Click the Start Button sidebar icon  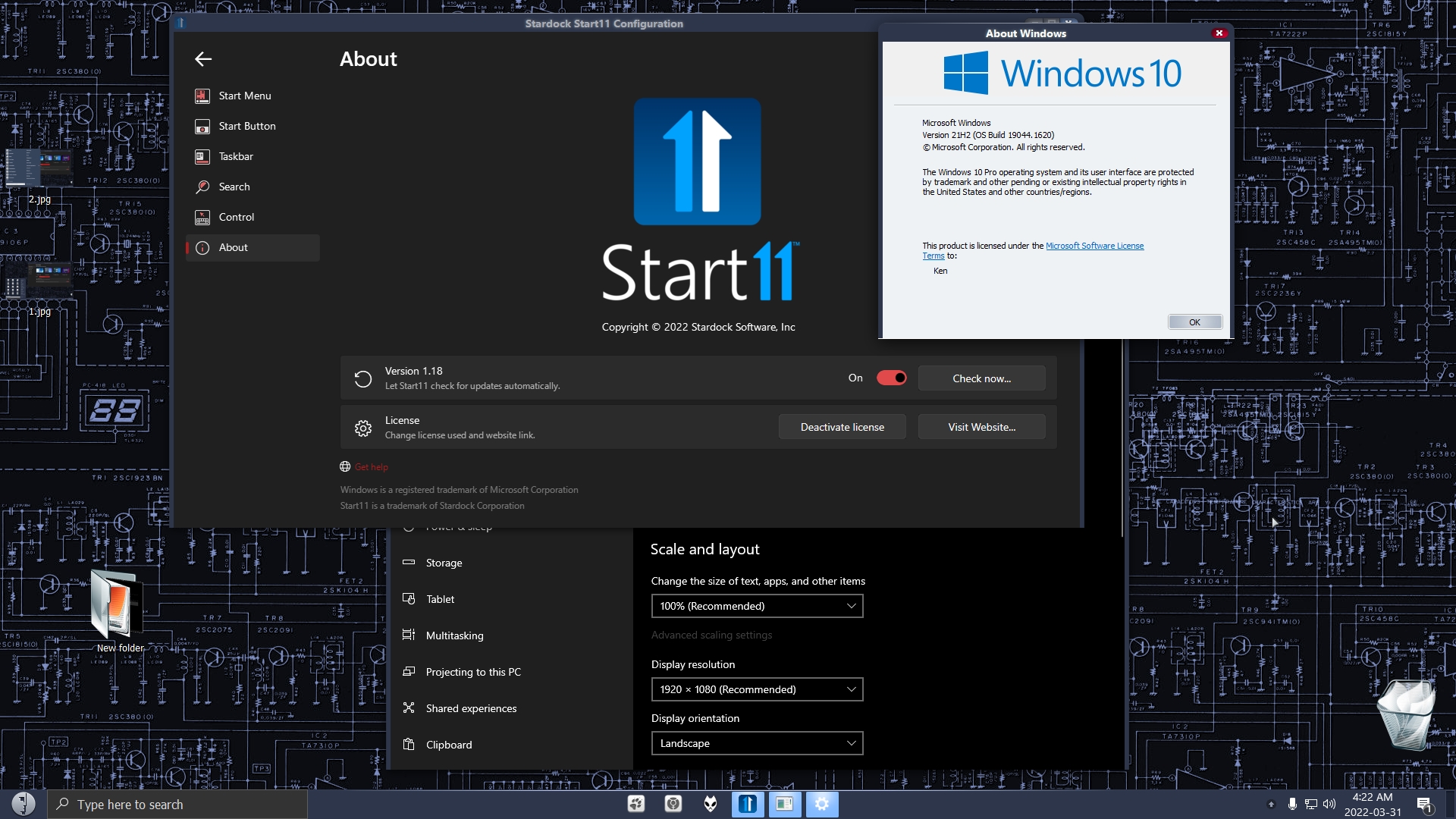click(202, 126)
